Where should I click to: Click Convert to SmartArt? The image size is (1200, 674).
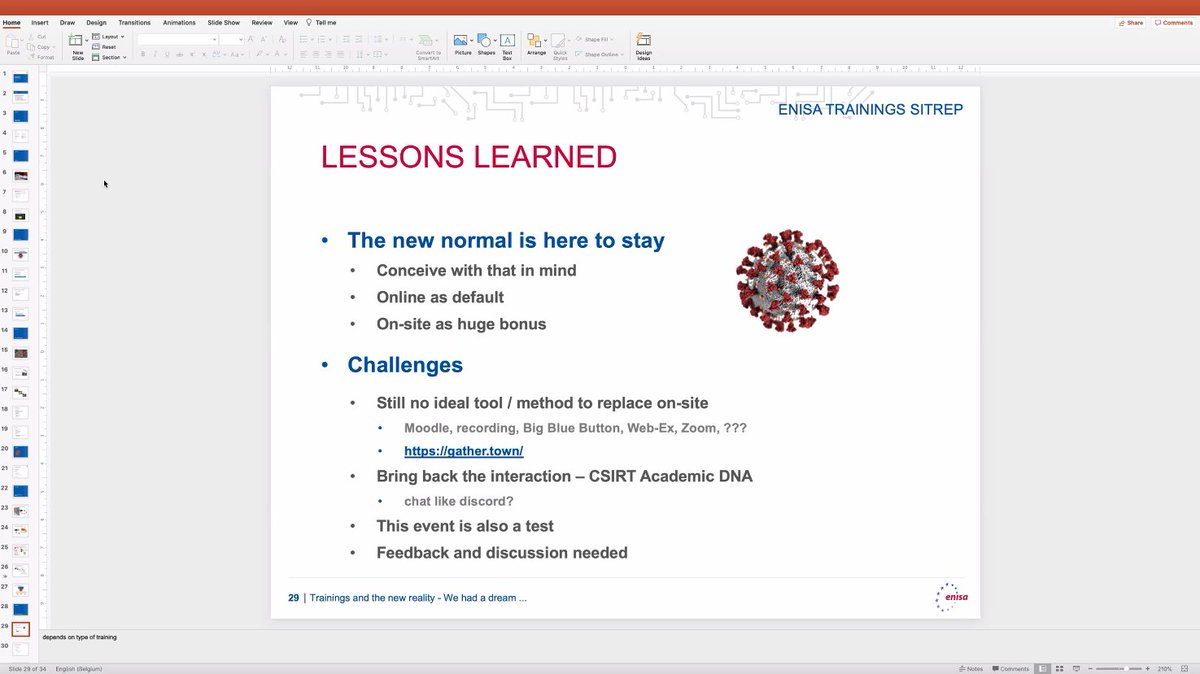[x=428, y=47]
